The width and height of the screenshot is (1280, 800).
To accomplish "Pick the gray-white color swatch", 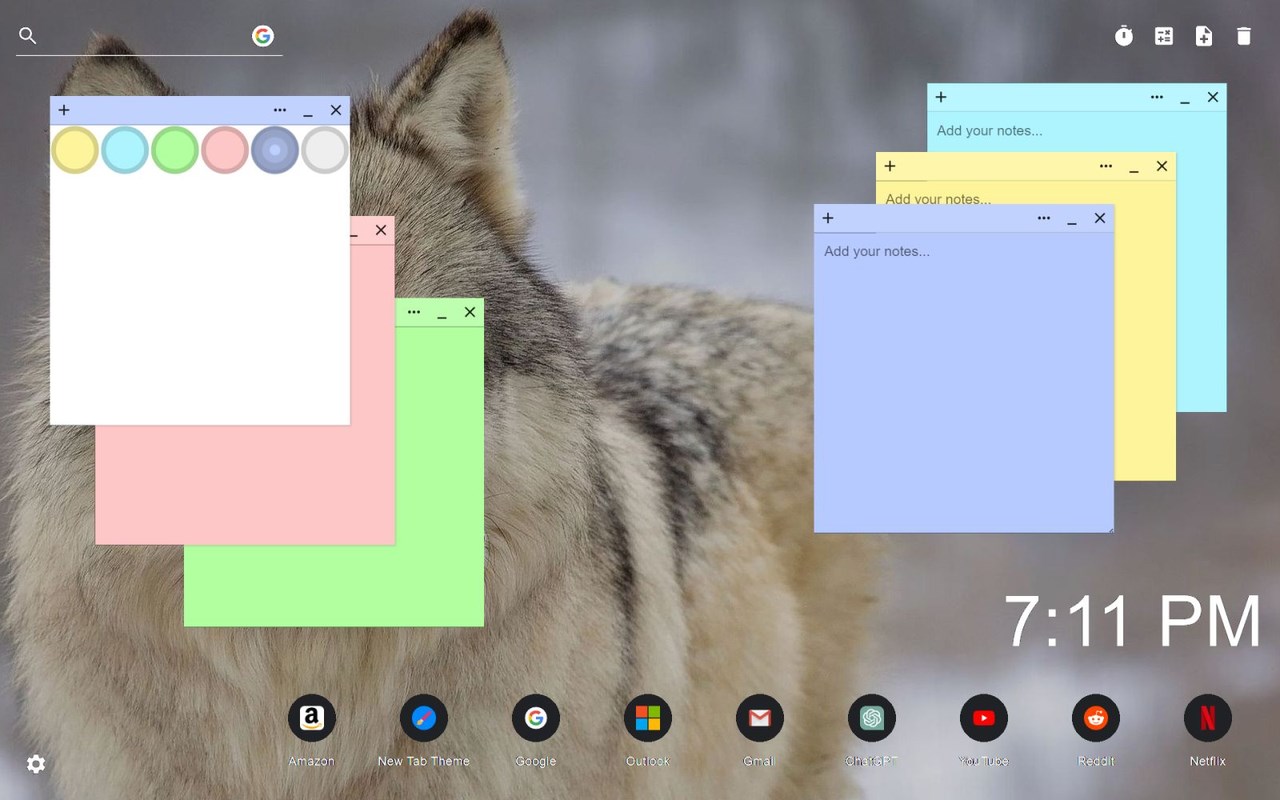I will (325, 150).
